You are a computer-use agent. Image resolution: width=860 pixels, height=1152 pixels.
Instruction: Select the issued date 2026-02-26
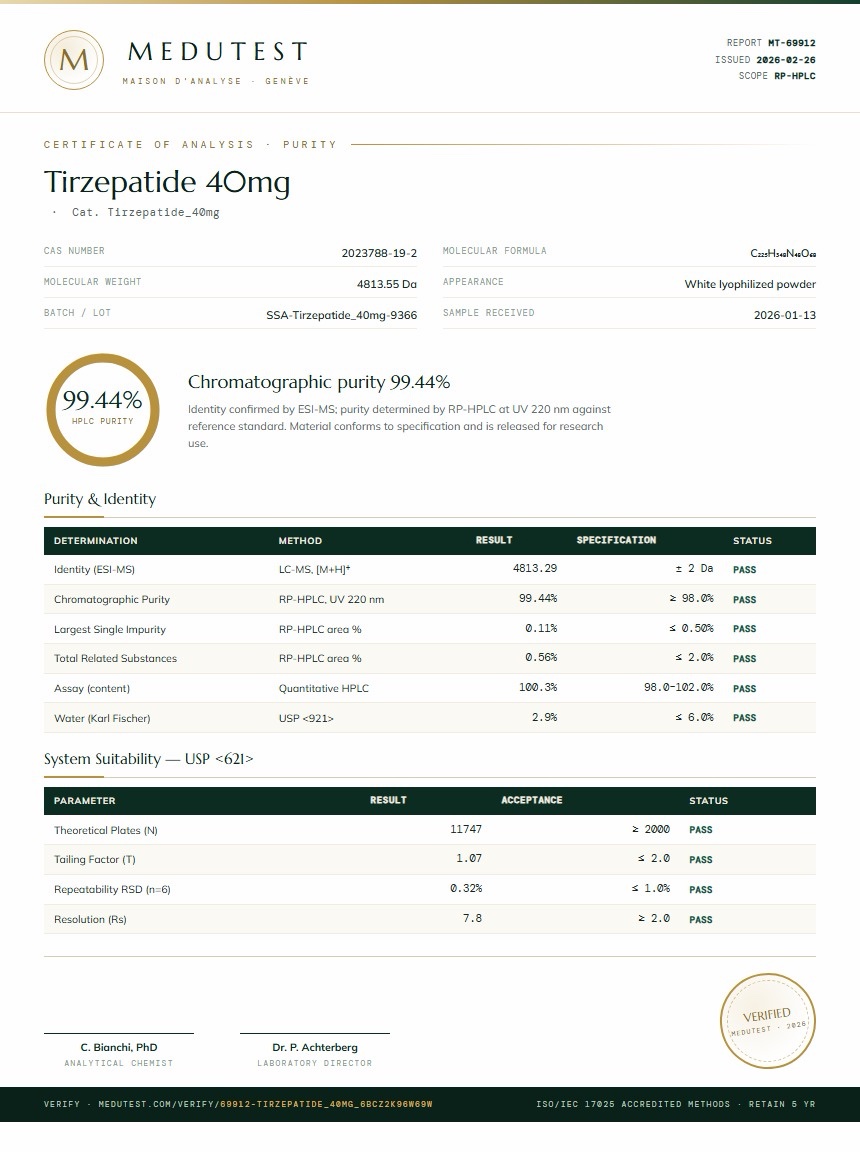tap(786, 60)
